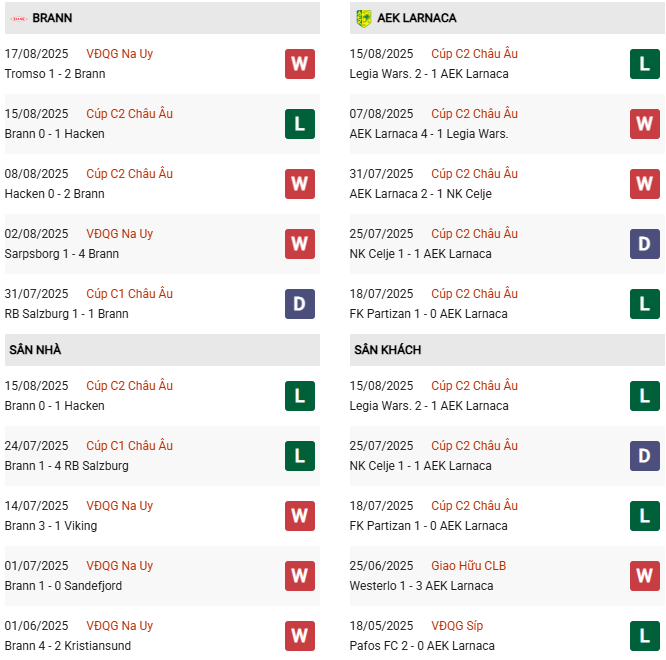
Task: Open Cúp C1 Châu Âu link on 31/07/2025
Action: 129,294
